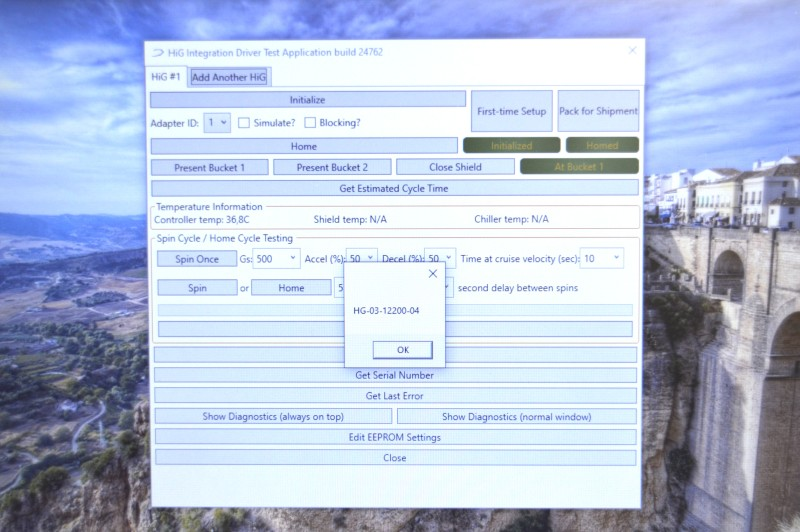
Task: Dismiss the serial number popup with X
Action: point(432,273)
